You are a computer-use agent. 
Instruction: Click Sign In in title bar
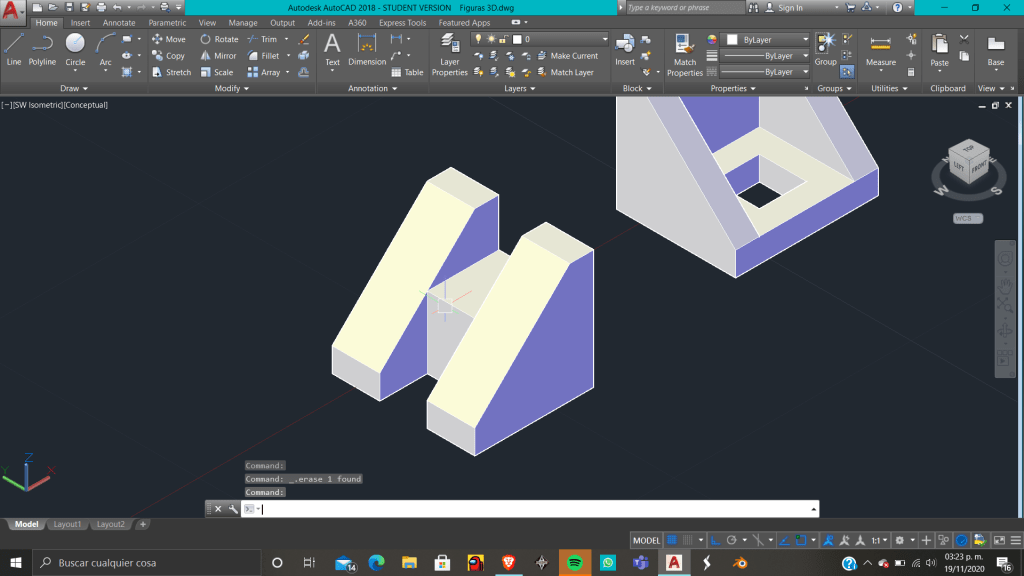789,7
